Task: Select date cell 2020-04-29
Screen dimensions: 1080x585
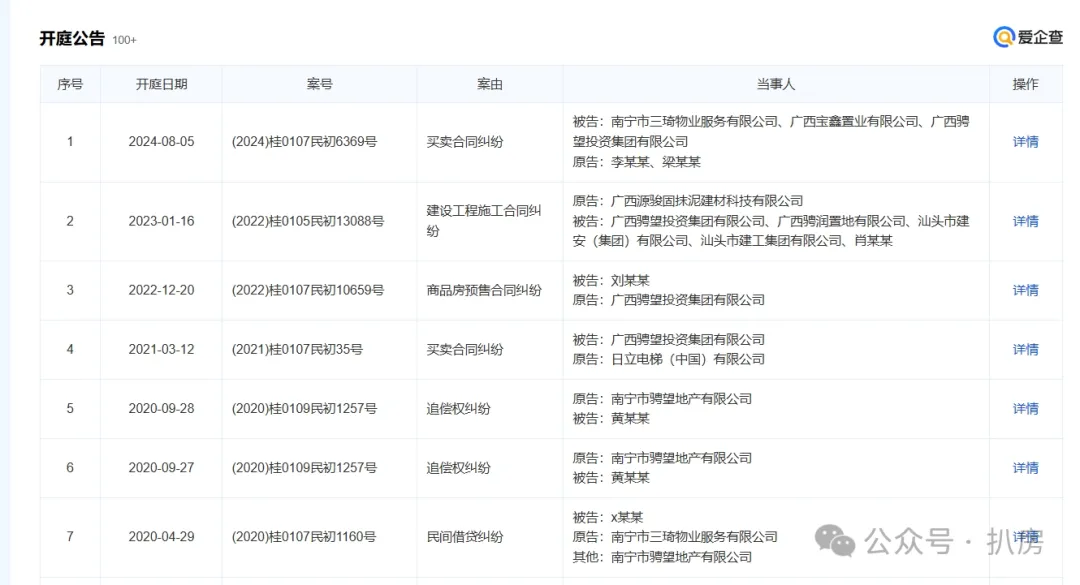Action: [161, 537]
